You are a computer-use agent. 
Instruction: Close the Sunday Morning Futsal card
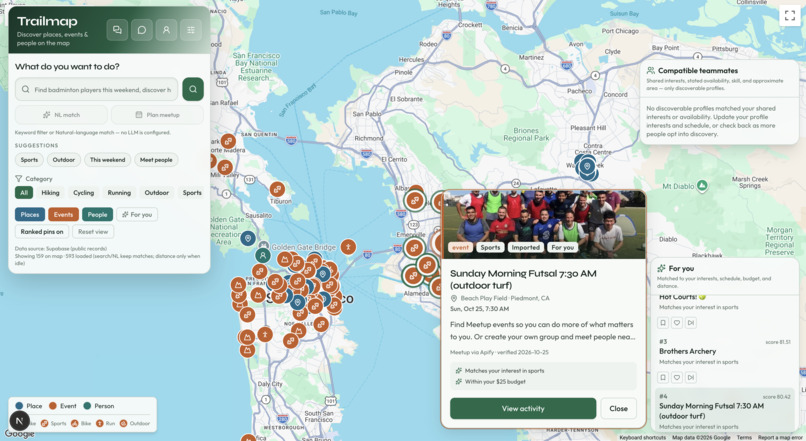pos(618,409)
